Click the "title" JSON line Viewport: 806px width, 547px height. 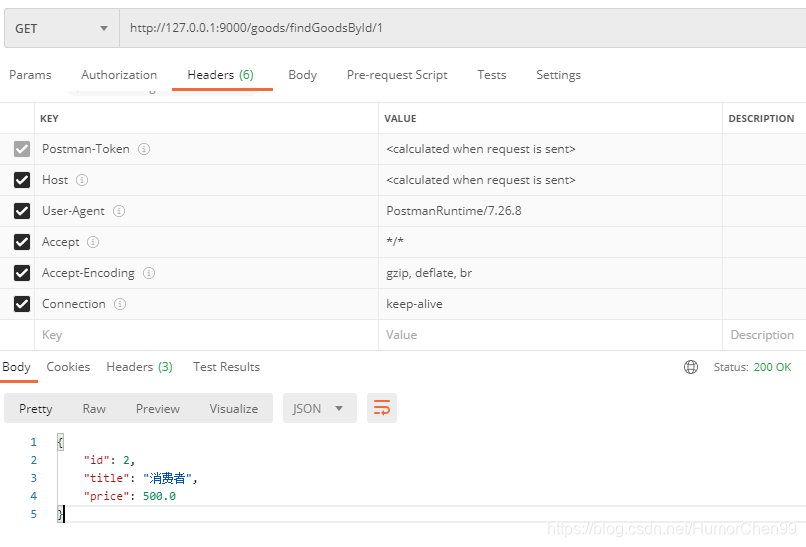coord(140,478)
